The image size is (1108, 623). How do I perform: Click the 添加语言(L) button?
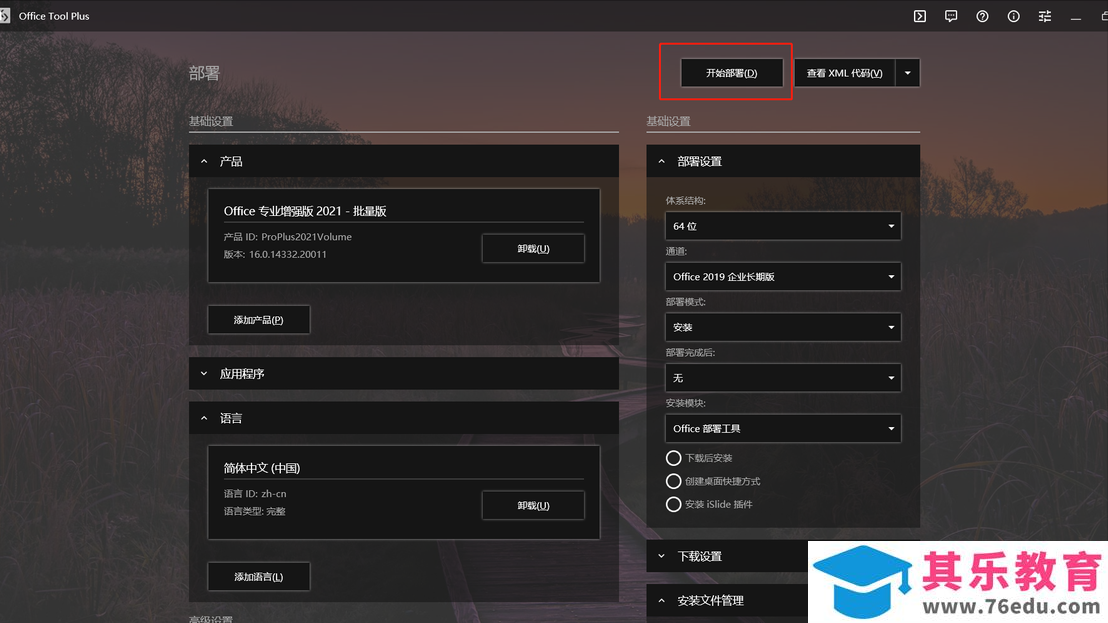coord(259,577)
